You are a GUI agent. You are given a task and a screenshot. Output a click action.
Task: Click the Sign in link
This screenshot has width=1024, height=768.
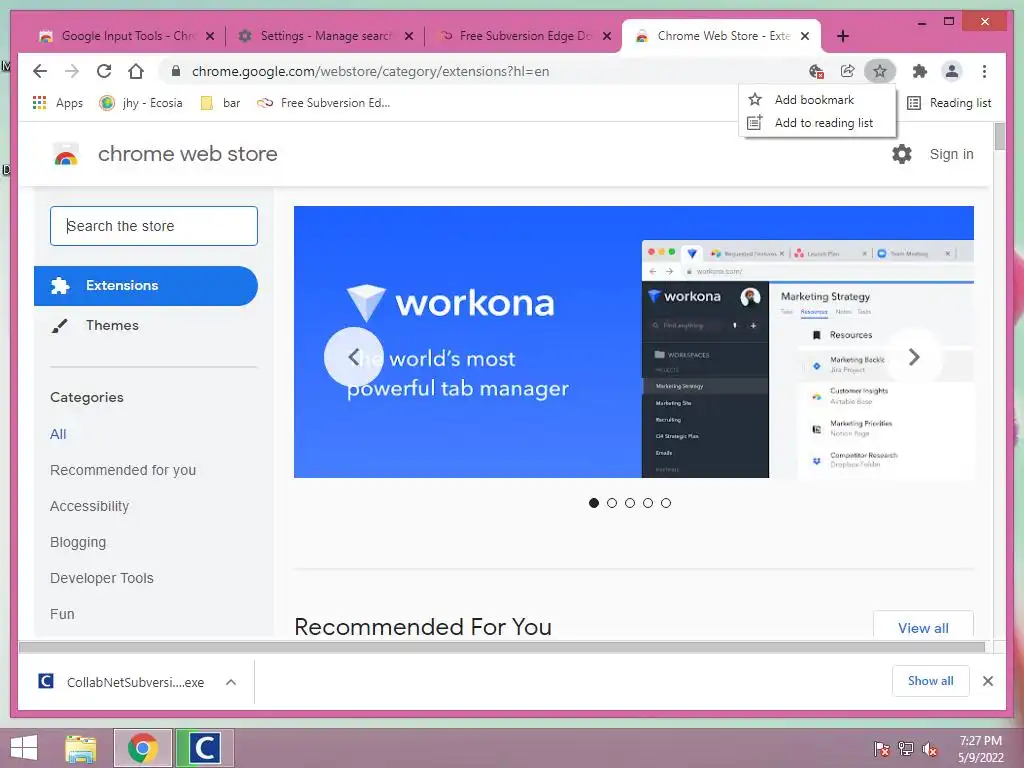[x=952, y=154]
